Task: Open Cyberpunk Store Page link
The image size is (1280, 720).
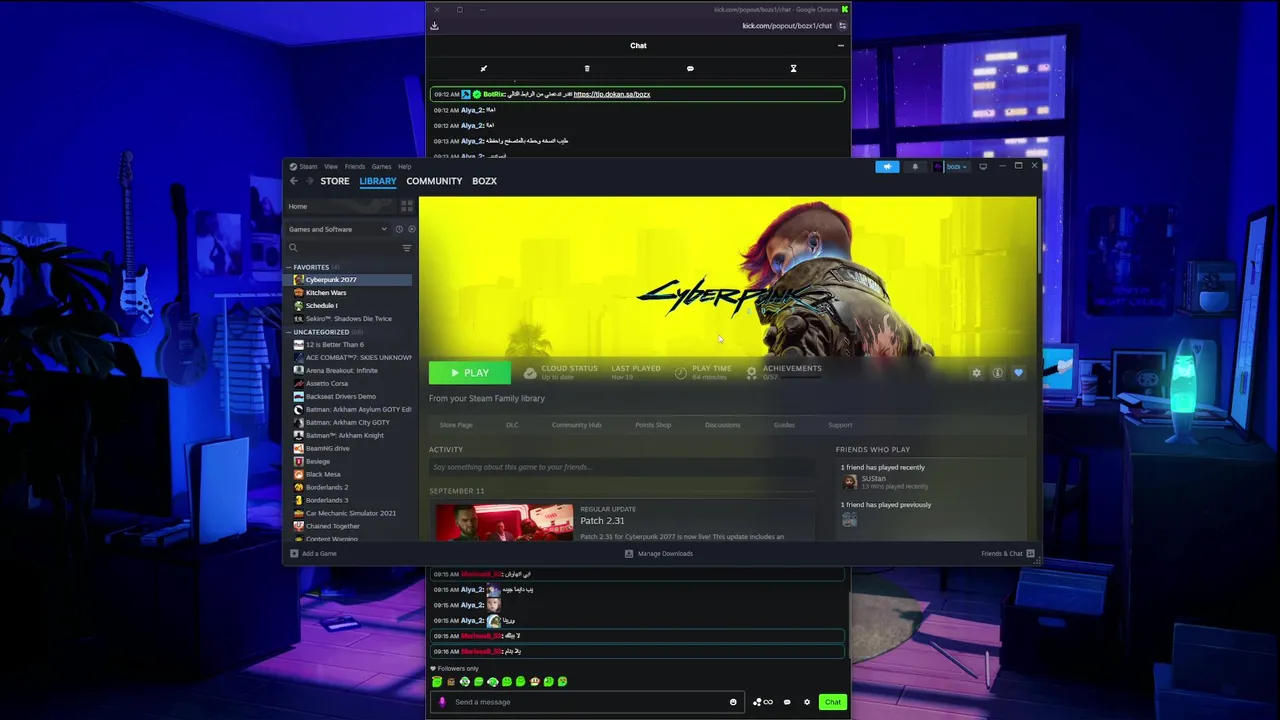Action: (x=456, y=425)
